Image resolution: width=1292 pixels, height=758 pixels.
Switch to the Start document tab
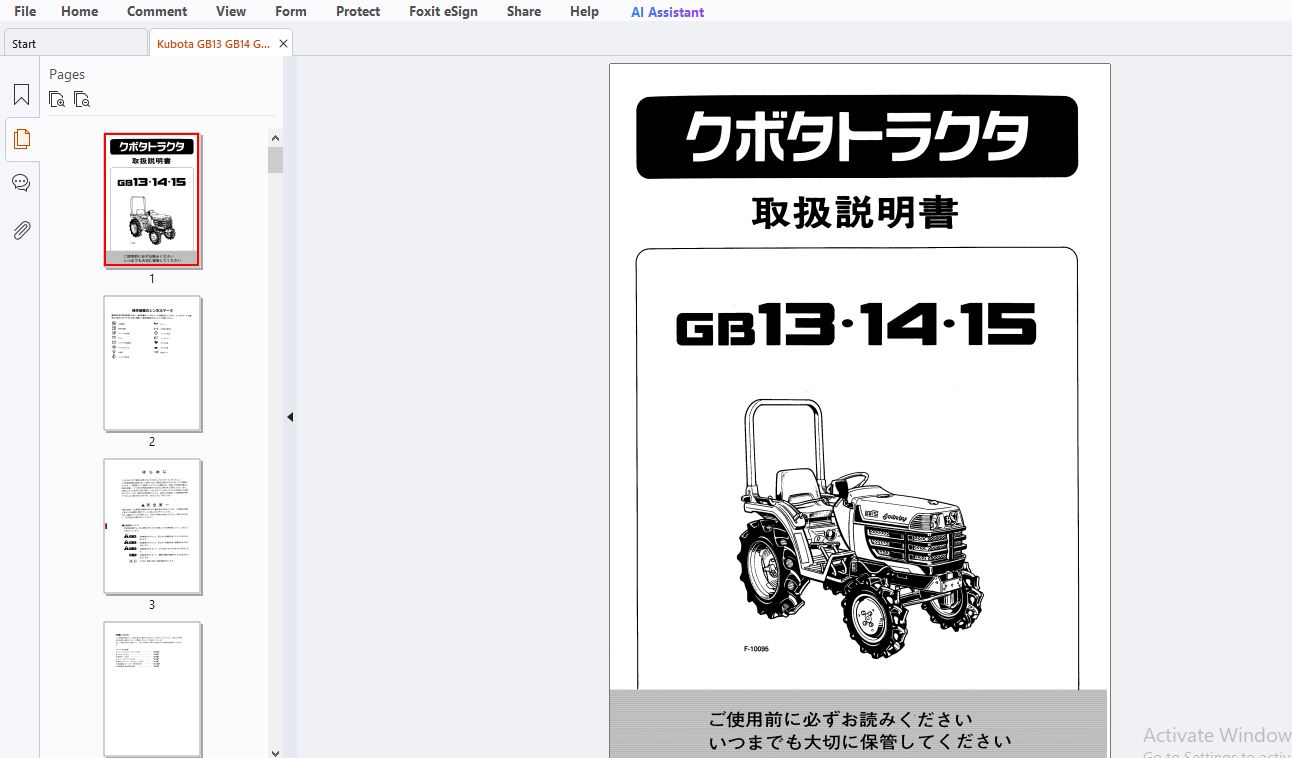(x=75, y=43)
